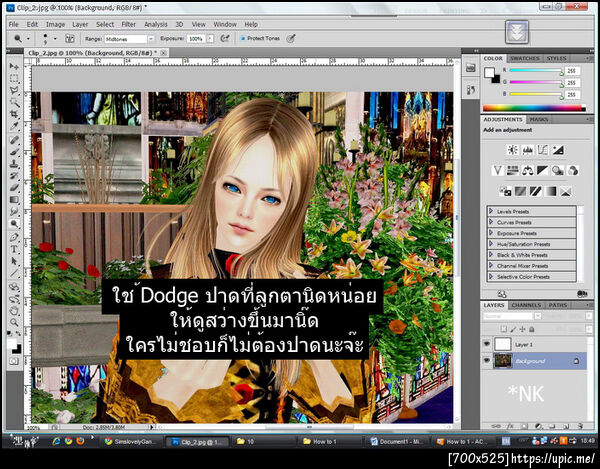This screenshot has height=469, width=600.
Task: Switch to the Masks tab
Action: tap(539, 119)
